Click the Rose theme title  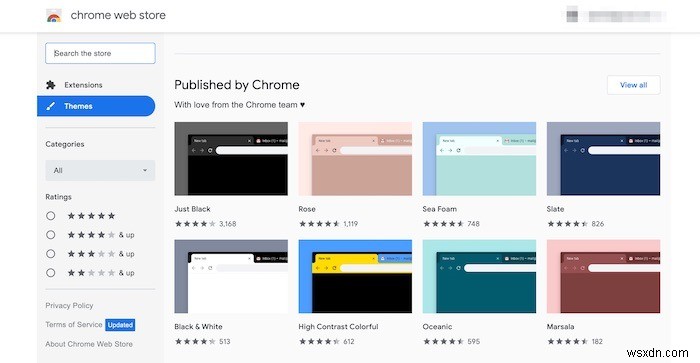pos(307,209)
